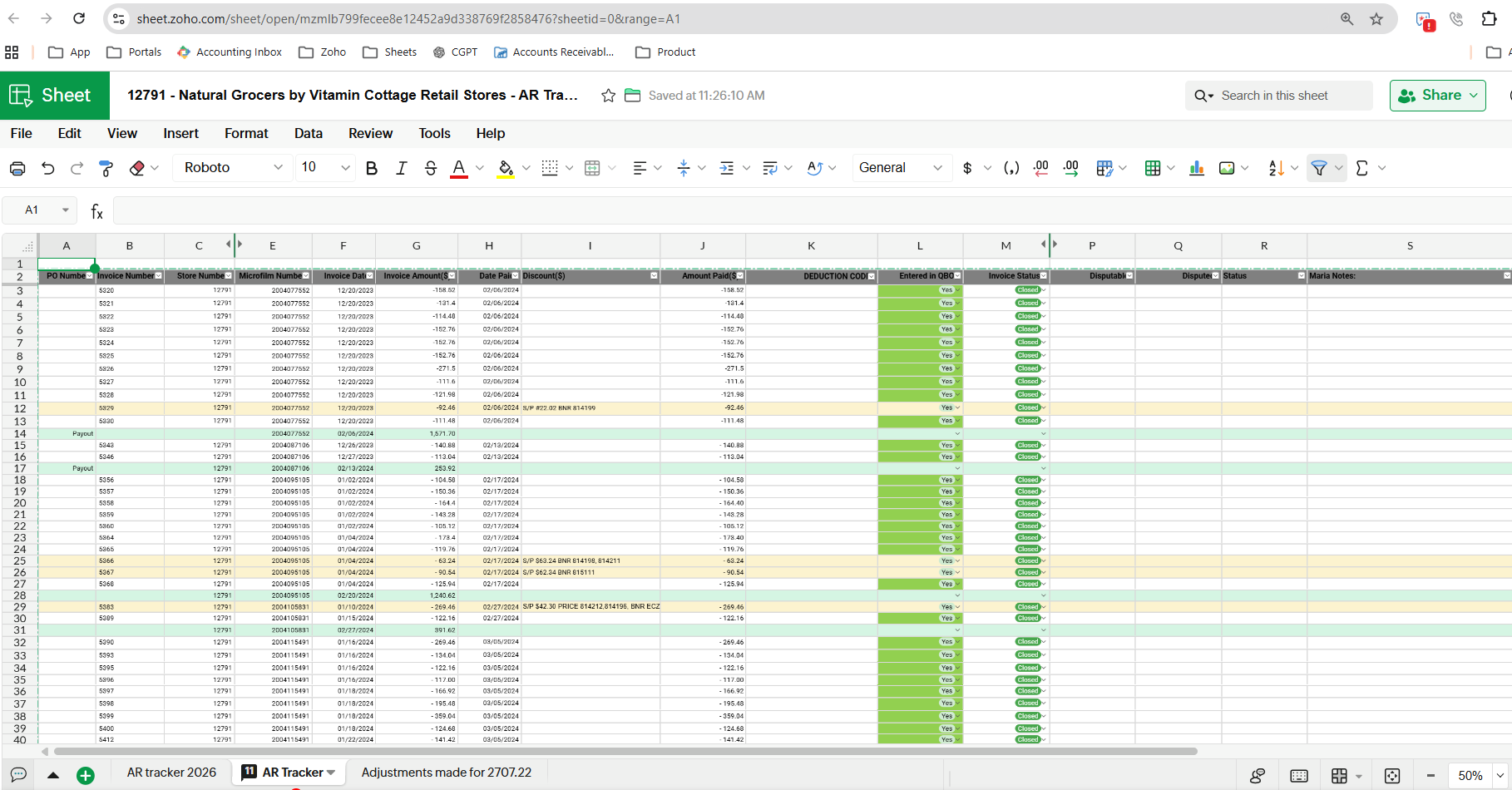Toggle italic text formatting
Image resolution: width=1512 pixels, height=790 pixels.
(x=401, y=169)
